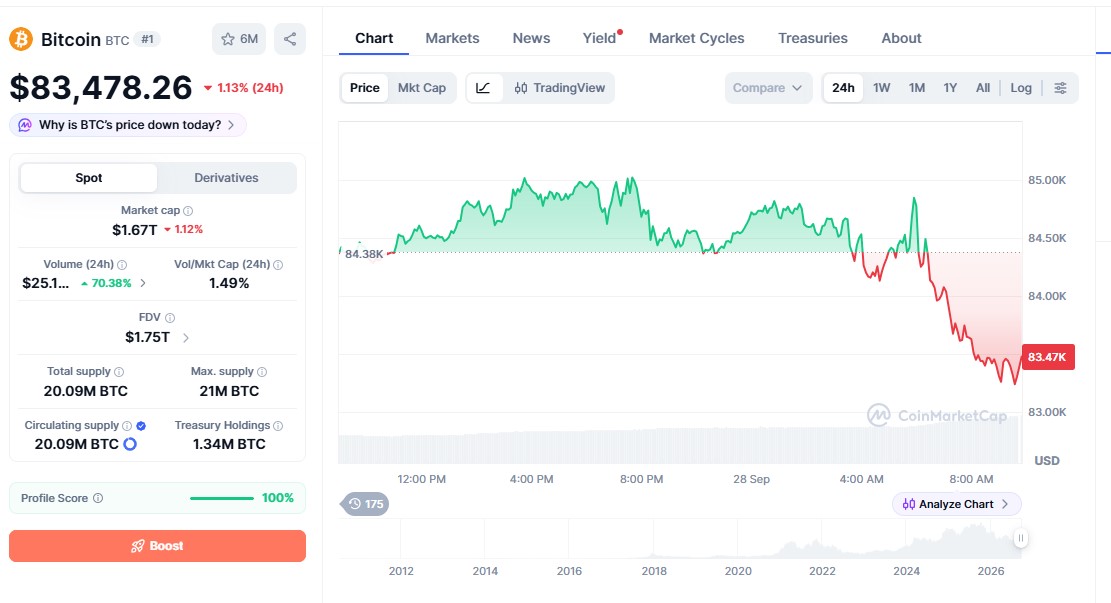Viewport: 1111px width, 603px height.
Task: Click the candlestick icon in Analyze Chart
Action: coord(908,504)
